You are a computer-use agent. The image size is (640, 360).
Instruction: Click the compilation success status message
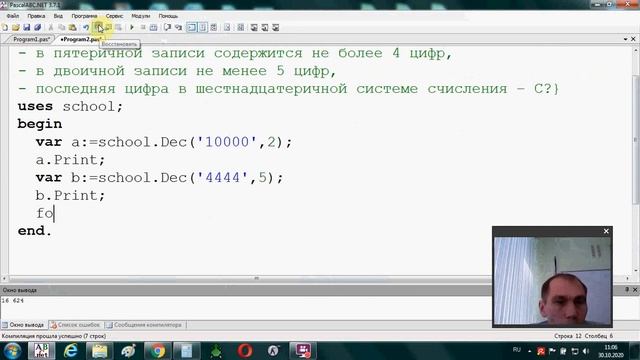pyautogui.click(x=54, y=336)
